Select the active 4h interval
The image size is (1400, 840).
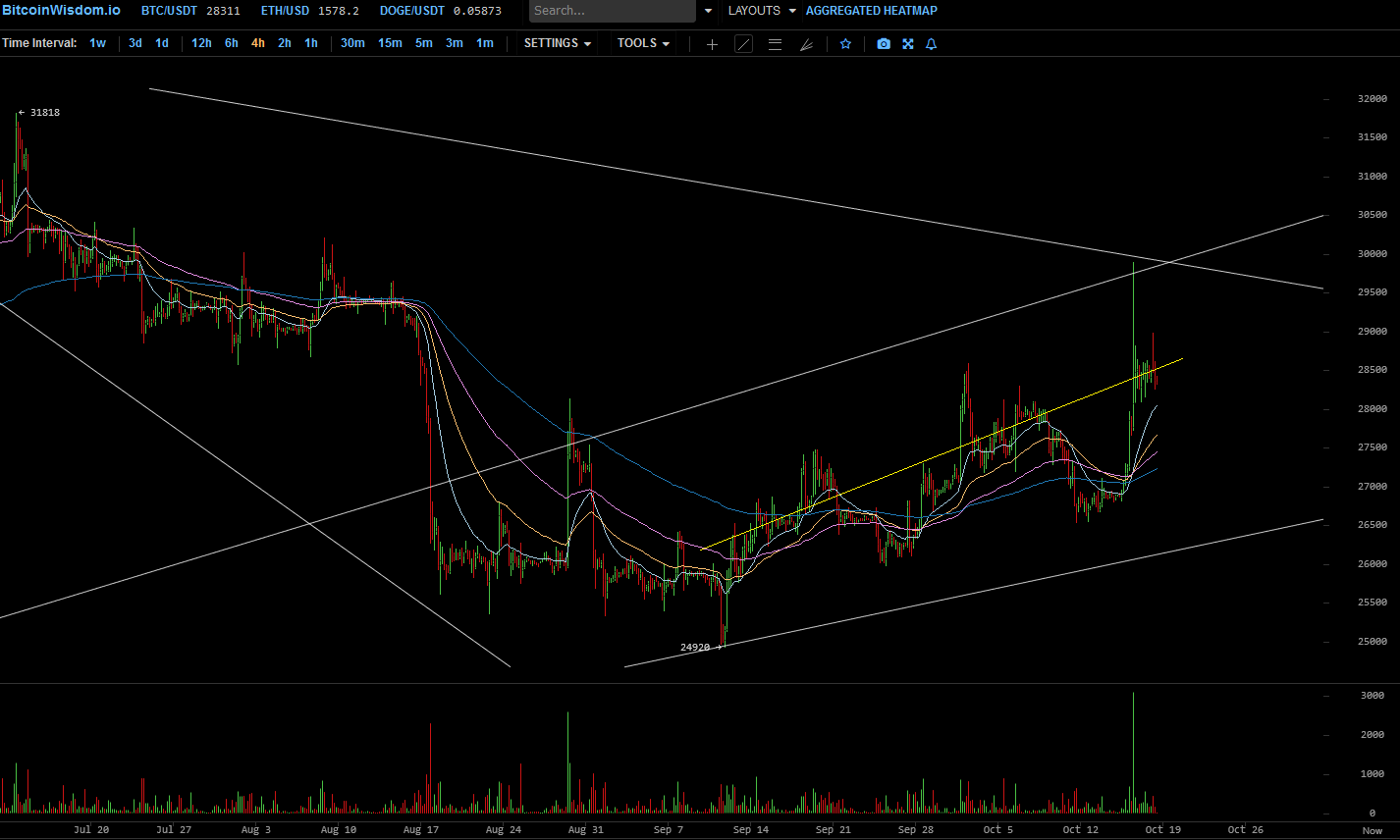pos(257,43)
